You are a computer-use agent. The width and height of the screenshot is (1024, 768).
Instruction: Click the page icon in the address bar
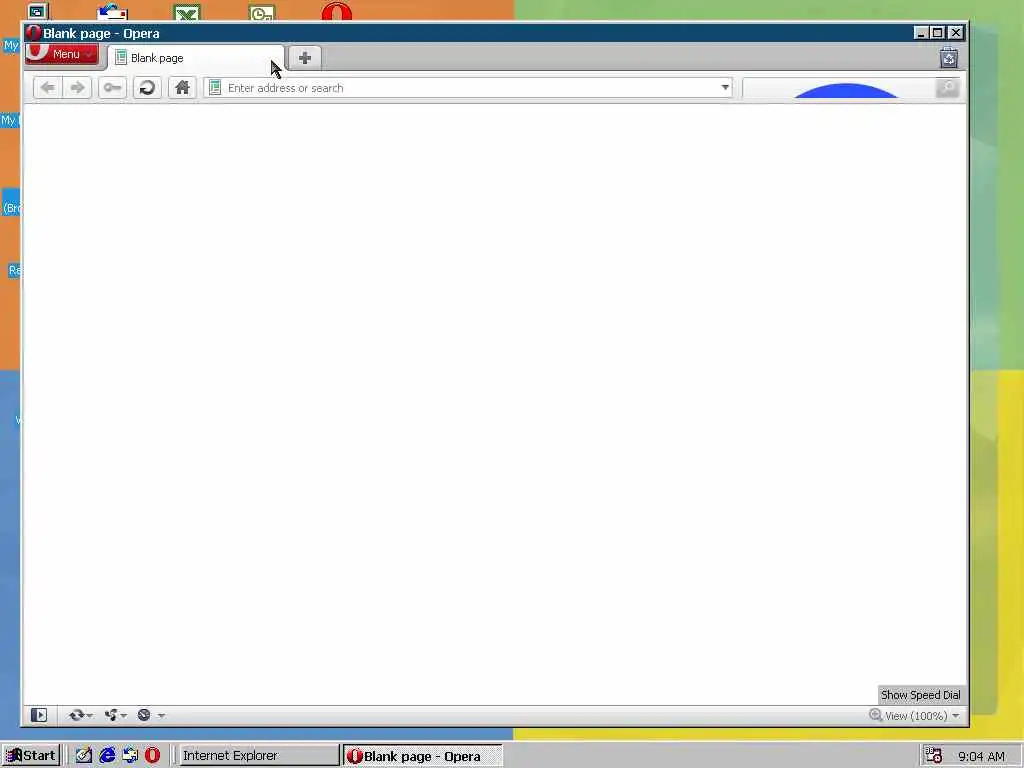[215, 88]
